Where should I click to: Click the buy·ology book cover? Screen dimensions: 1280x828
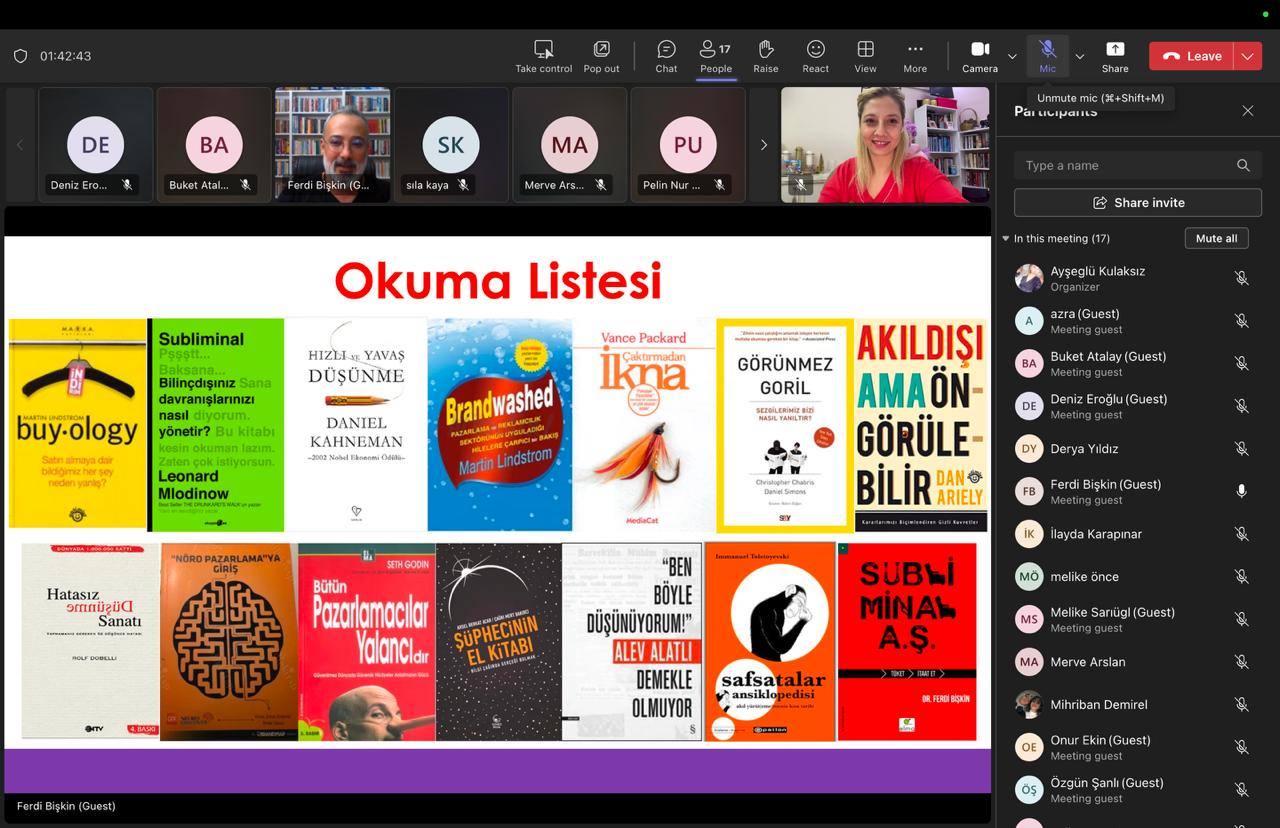[x=78, y=423]
